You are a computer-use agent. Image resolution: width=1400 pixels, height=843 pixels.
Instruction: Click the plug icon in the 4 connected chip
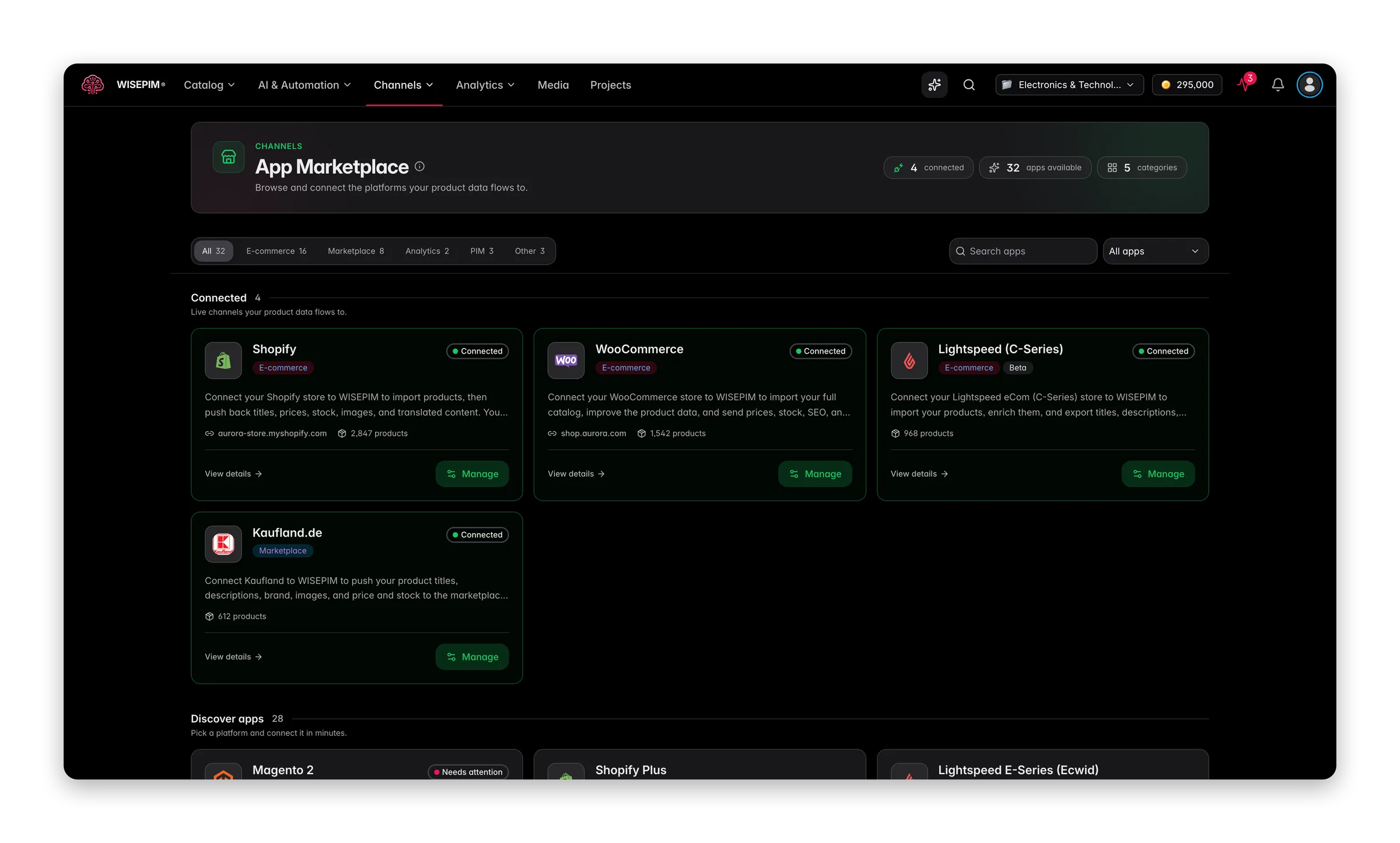pyautogui.click(x=898, y=167)
